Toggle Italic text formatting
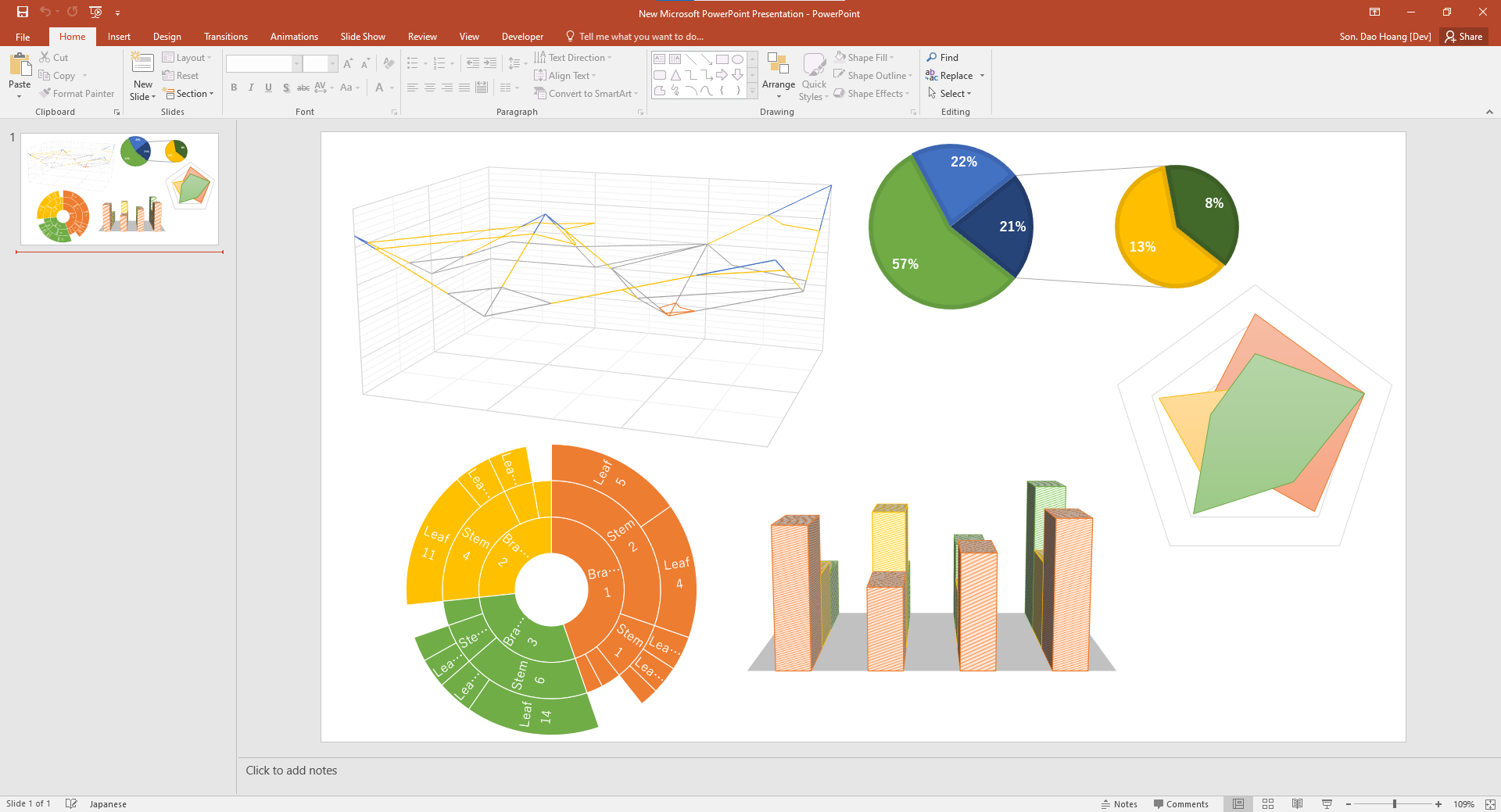Viewport: 1501px width, 812px height. (251, 88)
